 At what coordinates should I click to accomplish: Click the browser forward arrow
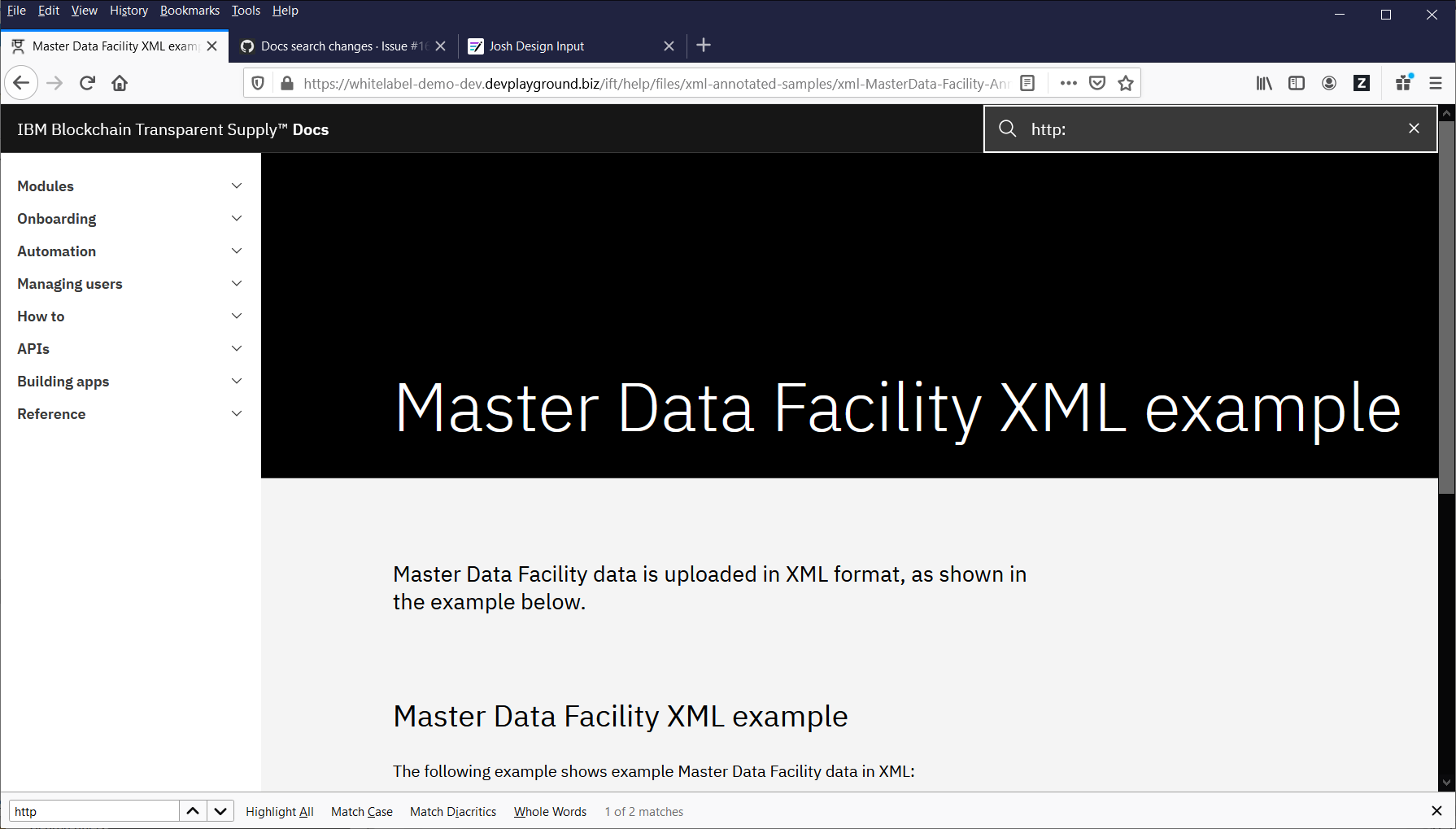pyautogui.click(x=54, y=83)
